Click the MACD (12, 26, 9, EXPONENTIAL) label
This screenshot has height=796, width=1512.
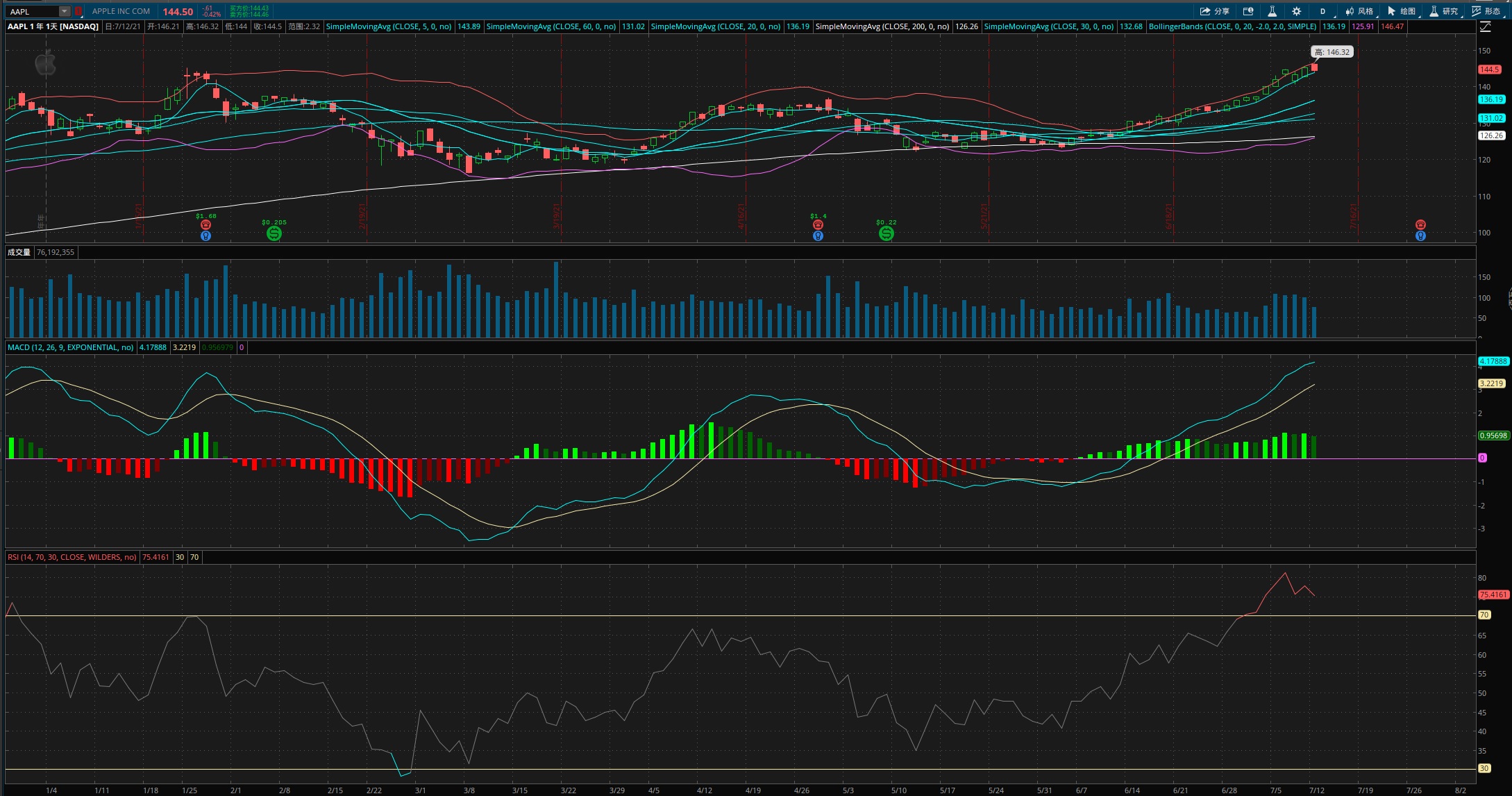70,347
